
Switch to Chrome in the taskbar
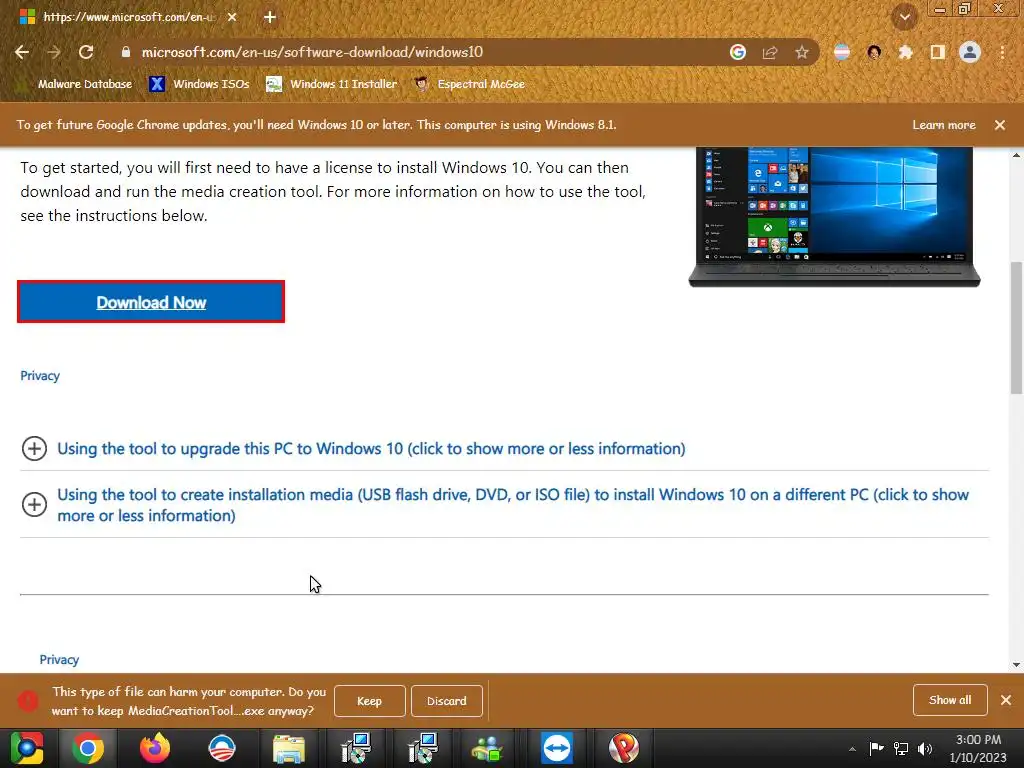88,748
